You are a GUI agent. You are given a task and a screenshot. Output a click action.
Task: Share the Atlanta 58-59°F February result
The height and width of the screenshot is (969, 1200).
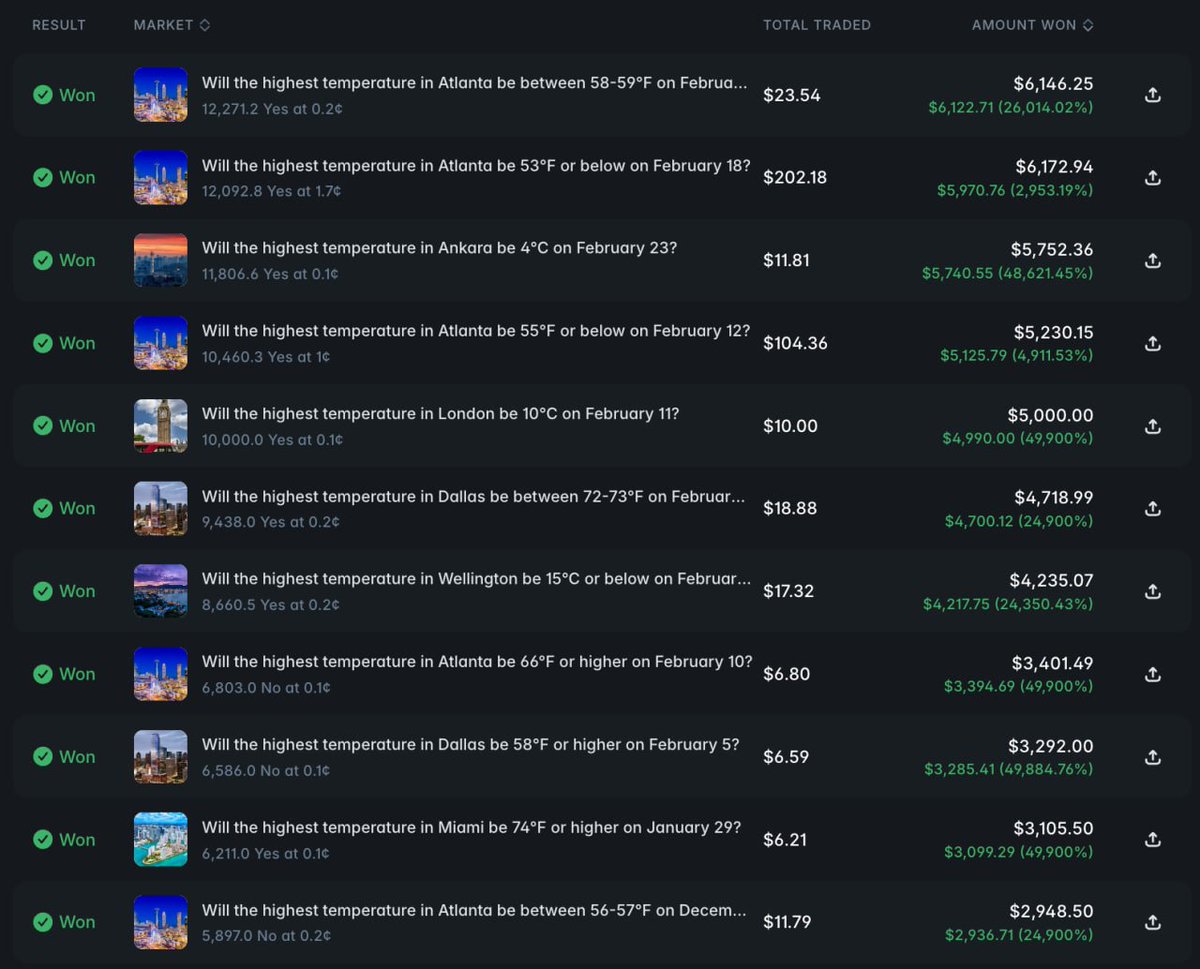click(x=1152, y=95)
